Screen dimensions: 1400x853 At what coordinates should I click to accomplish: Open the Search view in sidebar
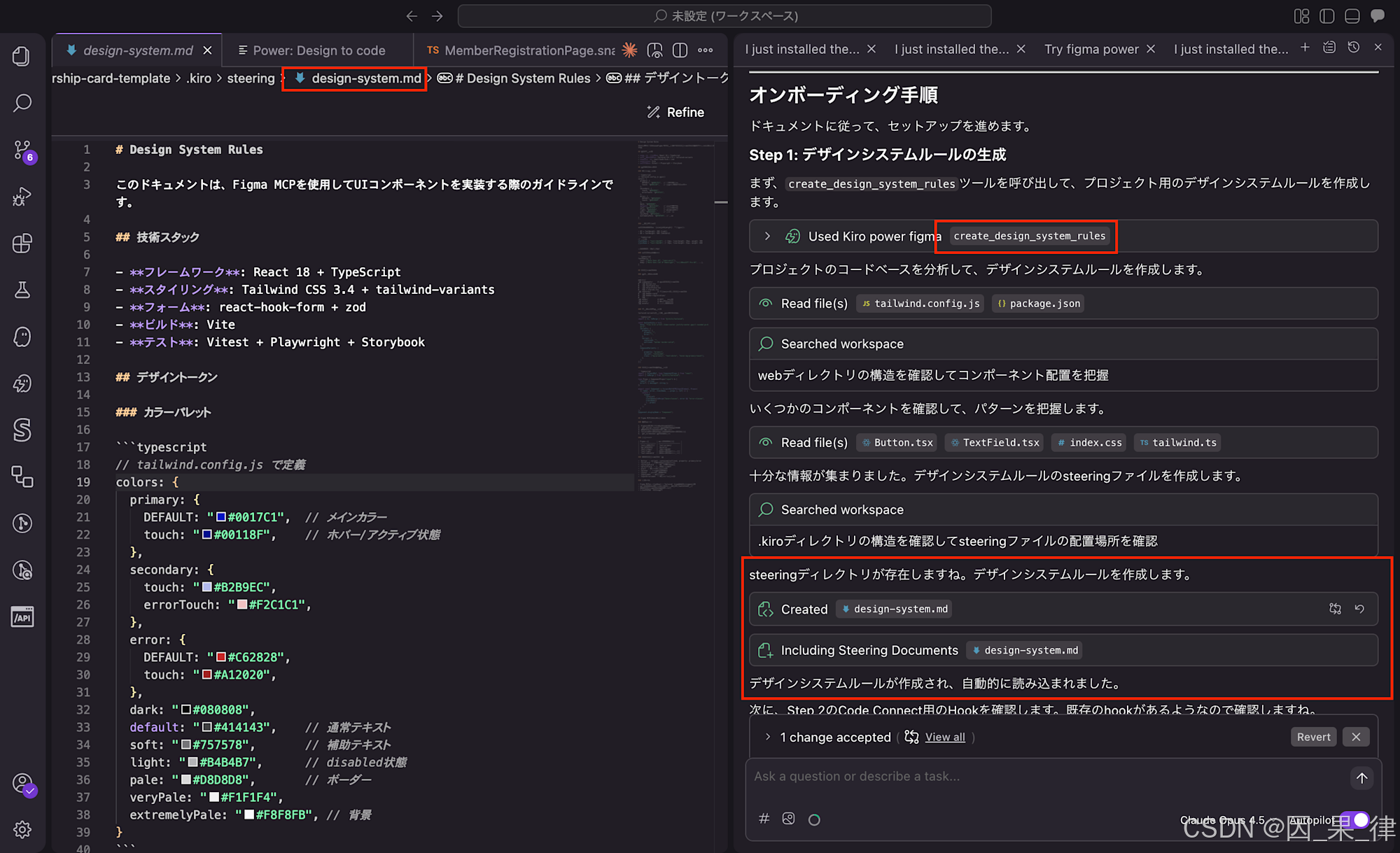[22, 103]
